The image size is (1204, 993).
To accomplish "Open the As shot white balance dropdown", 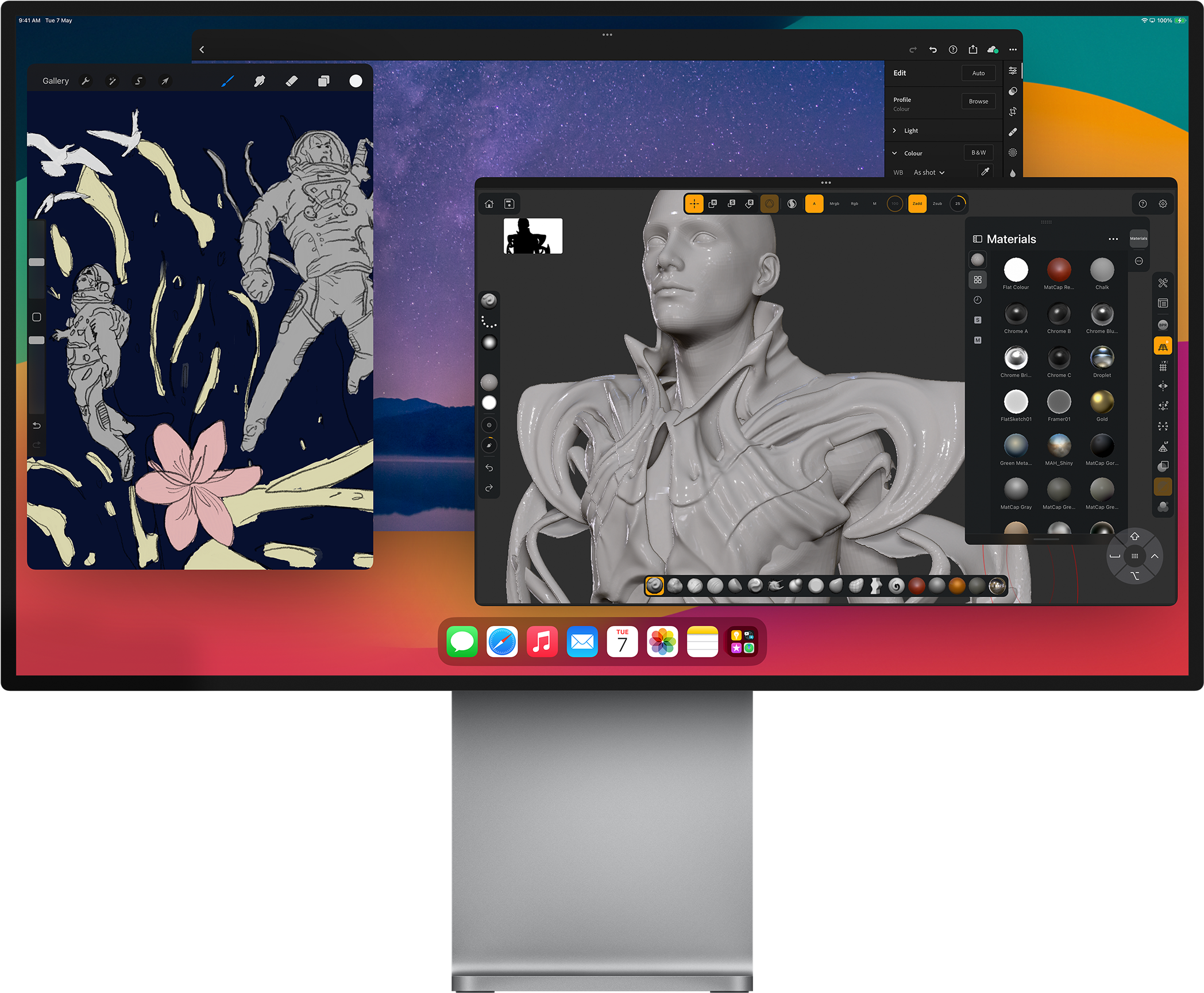I will pos(929,172).
